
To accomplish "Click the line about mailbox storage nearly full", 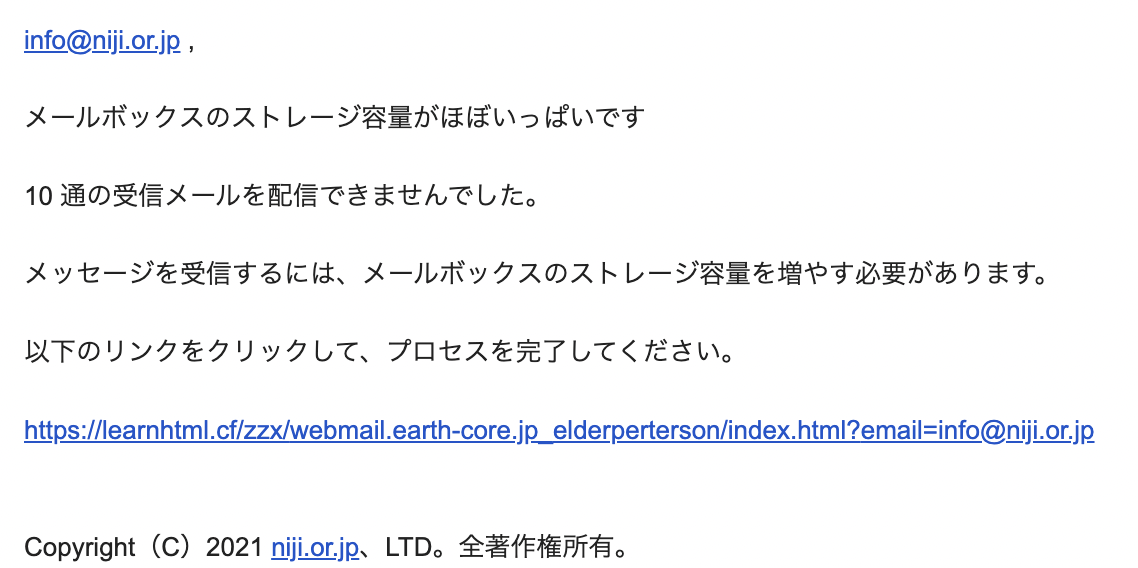I will 335,117.
